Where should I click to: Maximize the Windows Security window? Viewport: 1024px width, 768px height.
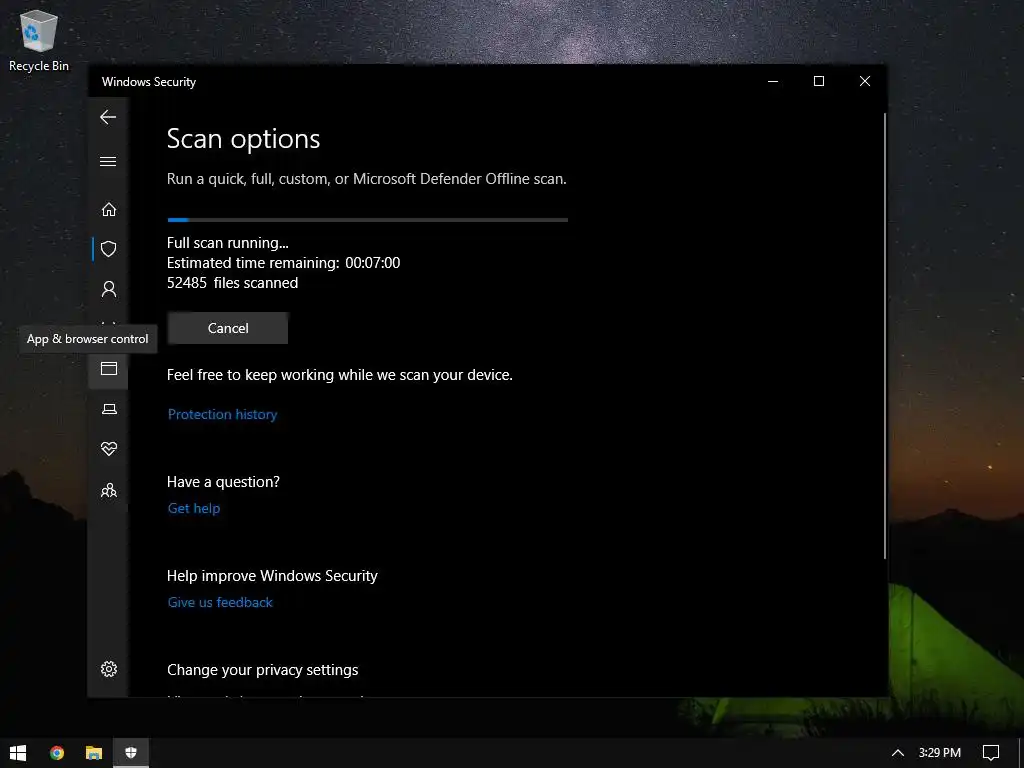click(819, 81)
